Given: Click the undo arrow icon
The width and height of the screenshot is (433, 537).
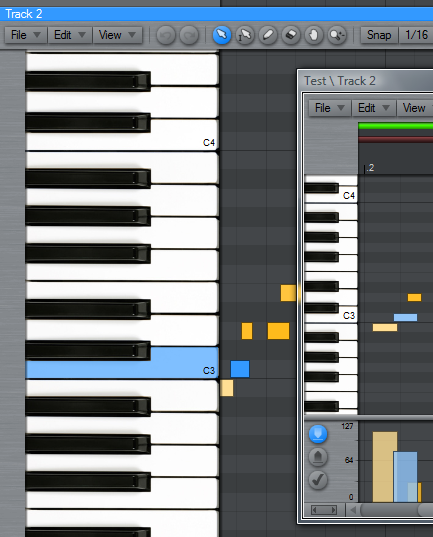Looking at the screenshot, I should coord(166,35).
